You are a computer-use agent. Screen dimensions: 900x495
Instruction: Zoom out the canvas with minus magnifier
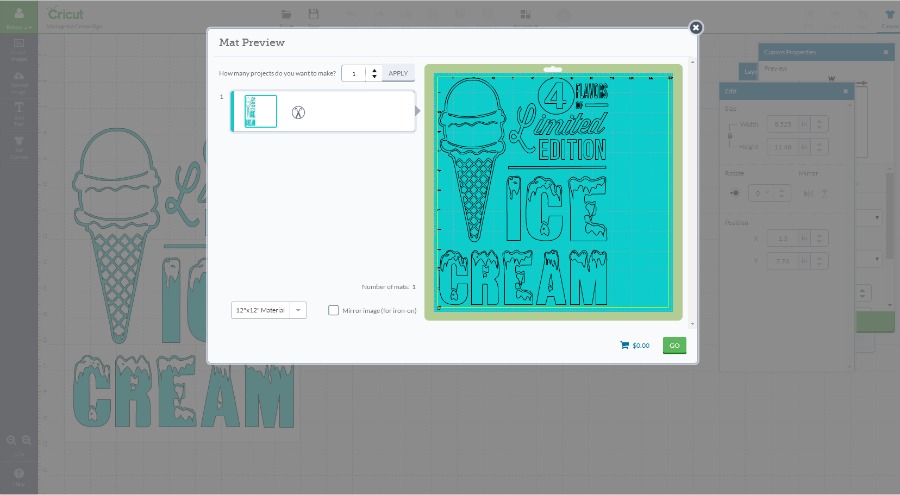pyautogui.click(x=11, y=440)
